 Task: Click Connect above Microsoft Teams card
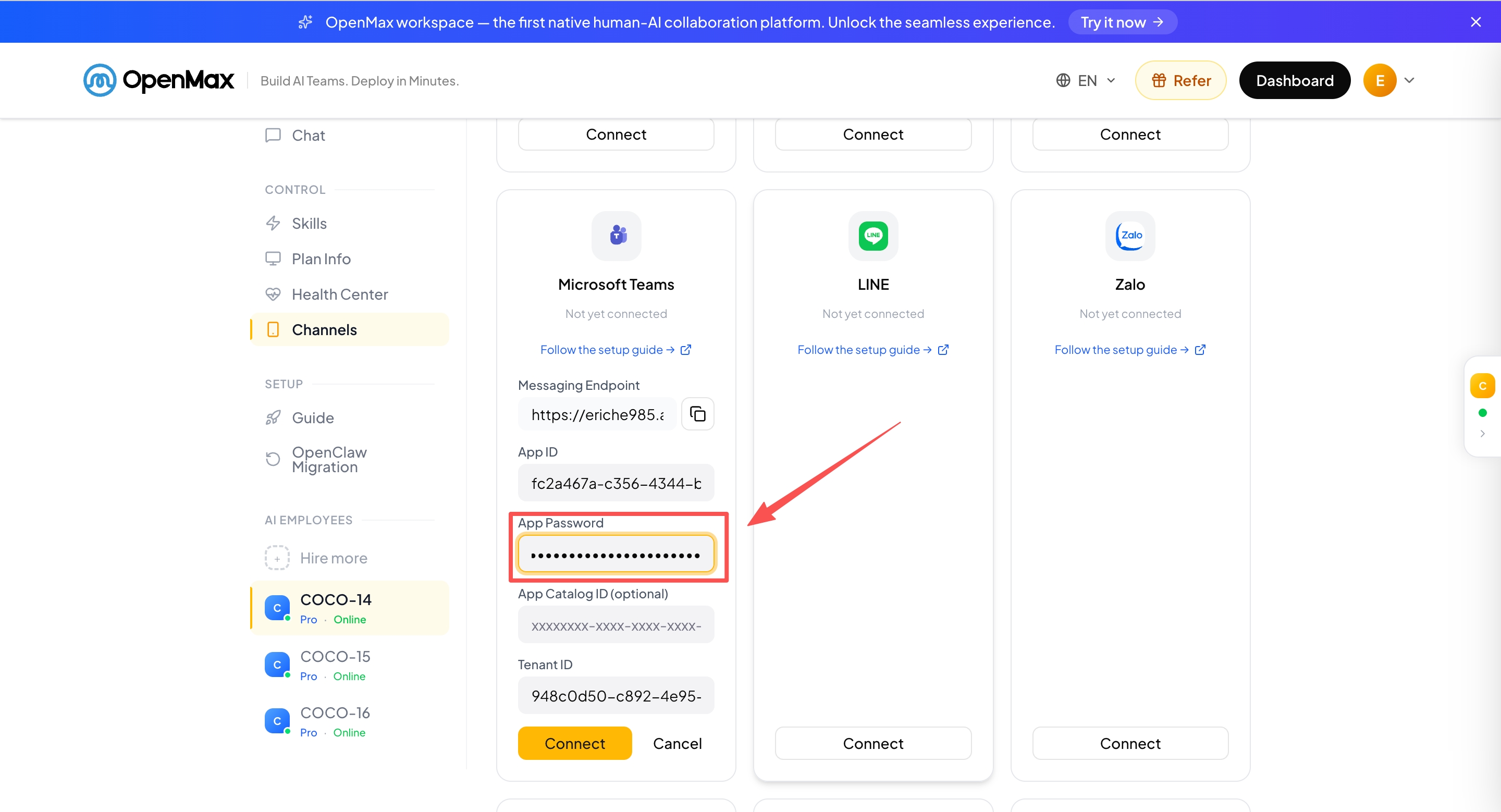tap(616, 134)
